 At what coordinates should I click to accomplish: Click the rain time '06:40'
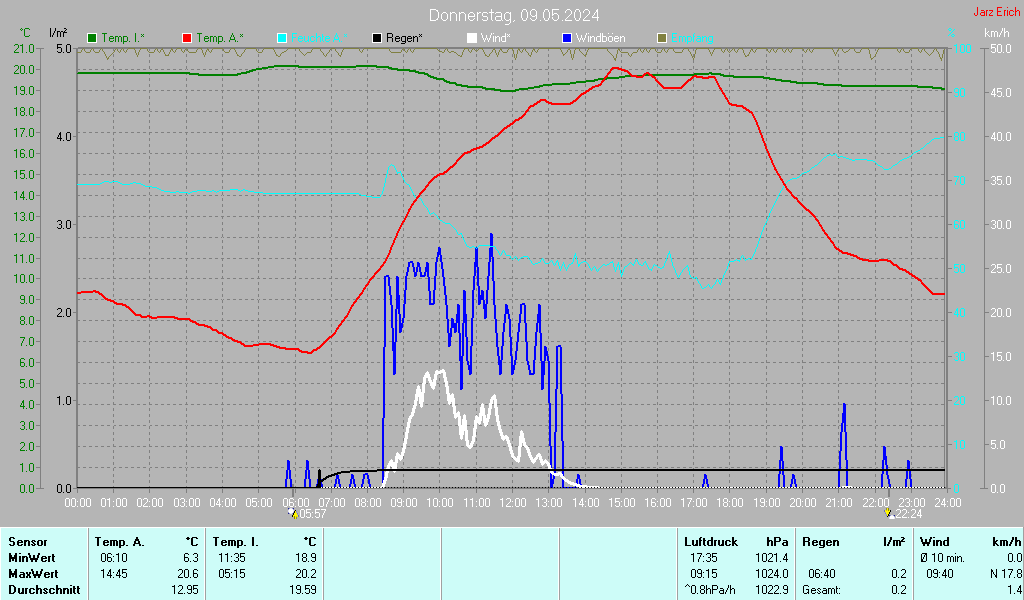822,574
